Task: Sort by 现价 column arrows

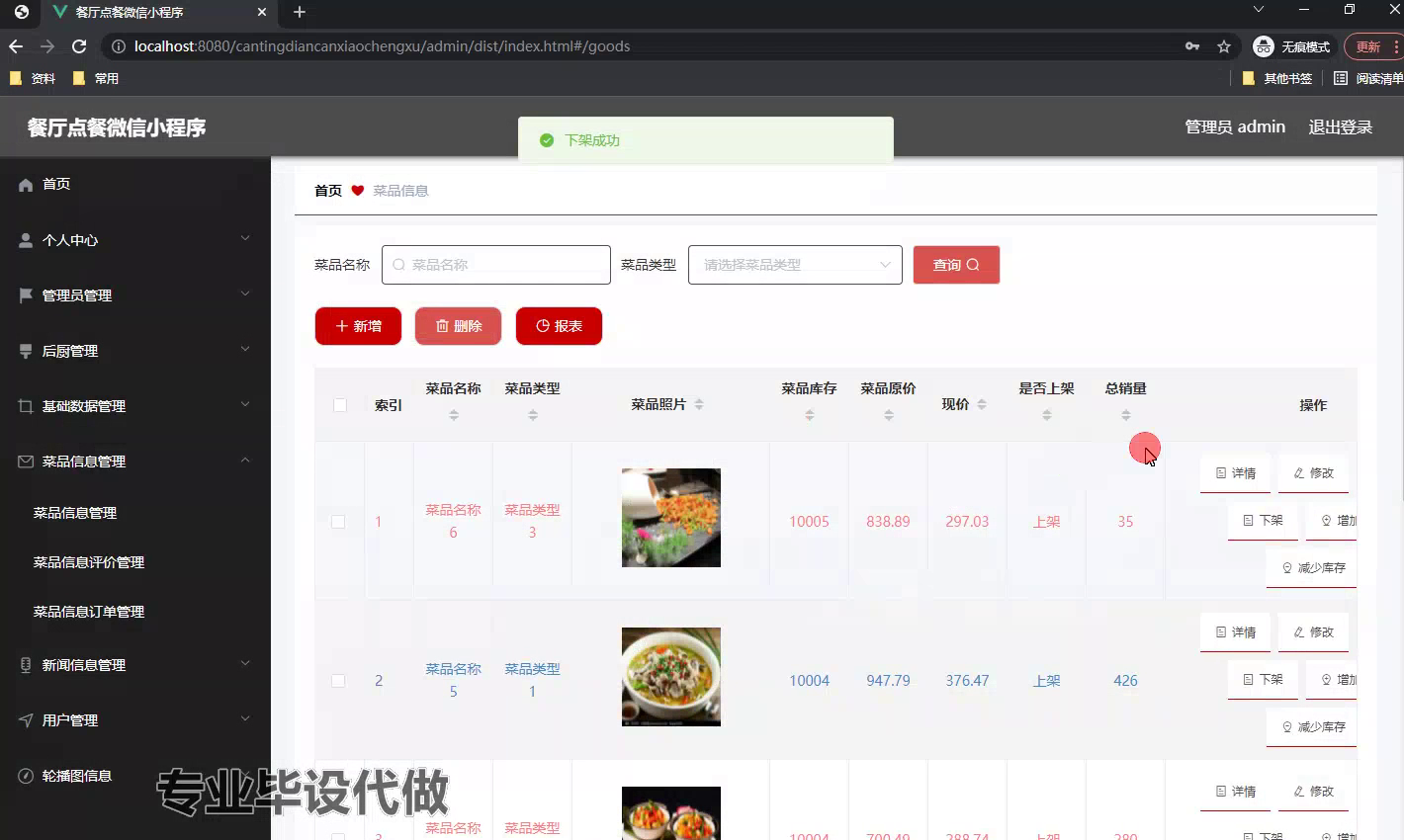Action: pyautogui.click(x=982, y=404)
